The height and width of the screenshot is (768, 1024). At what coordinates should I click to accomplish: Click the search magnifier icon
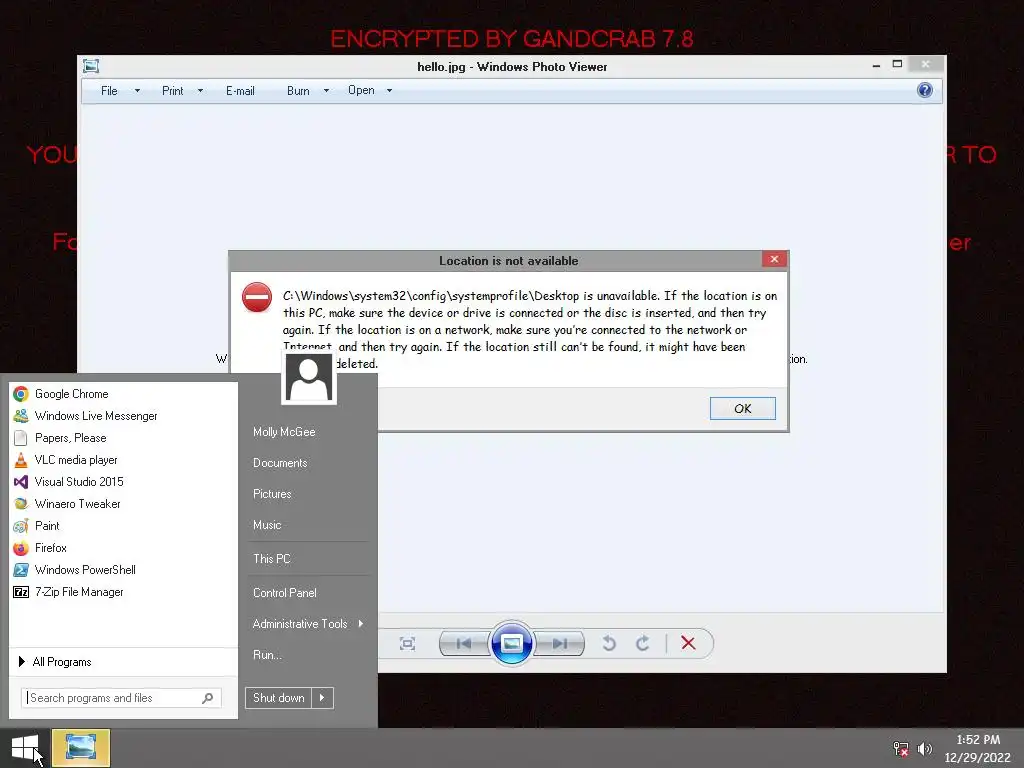(208, 698)
